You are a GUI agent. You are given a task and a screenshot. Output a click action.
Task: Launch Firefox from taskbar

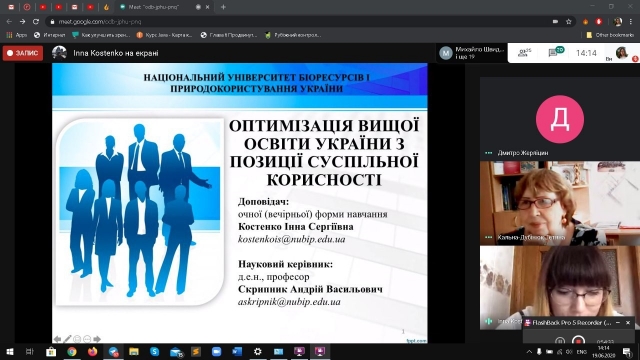tap(93, 351)
